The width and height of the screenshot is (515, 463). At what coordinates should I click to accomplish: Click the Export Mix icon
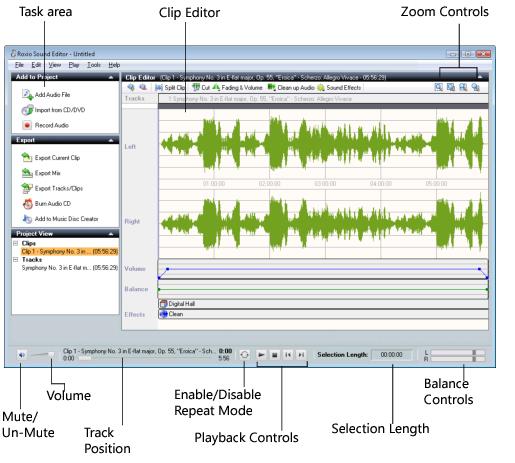pyautogui.click(x=27, y=173)
